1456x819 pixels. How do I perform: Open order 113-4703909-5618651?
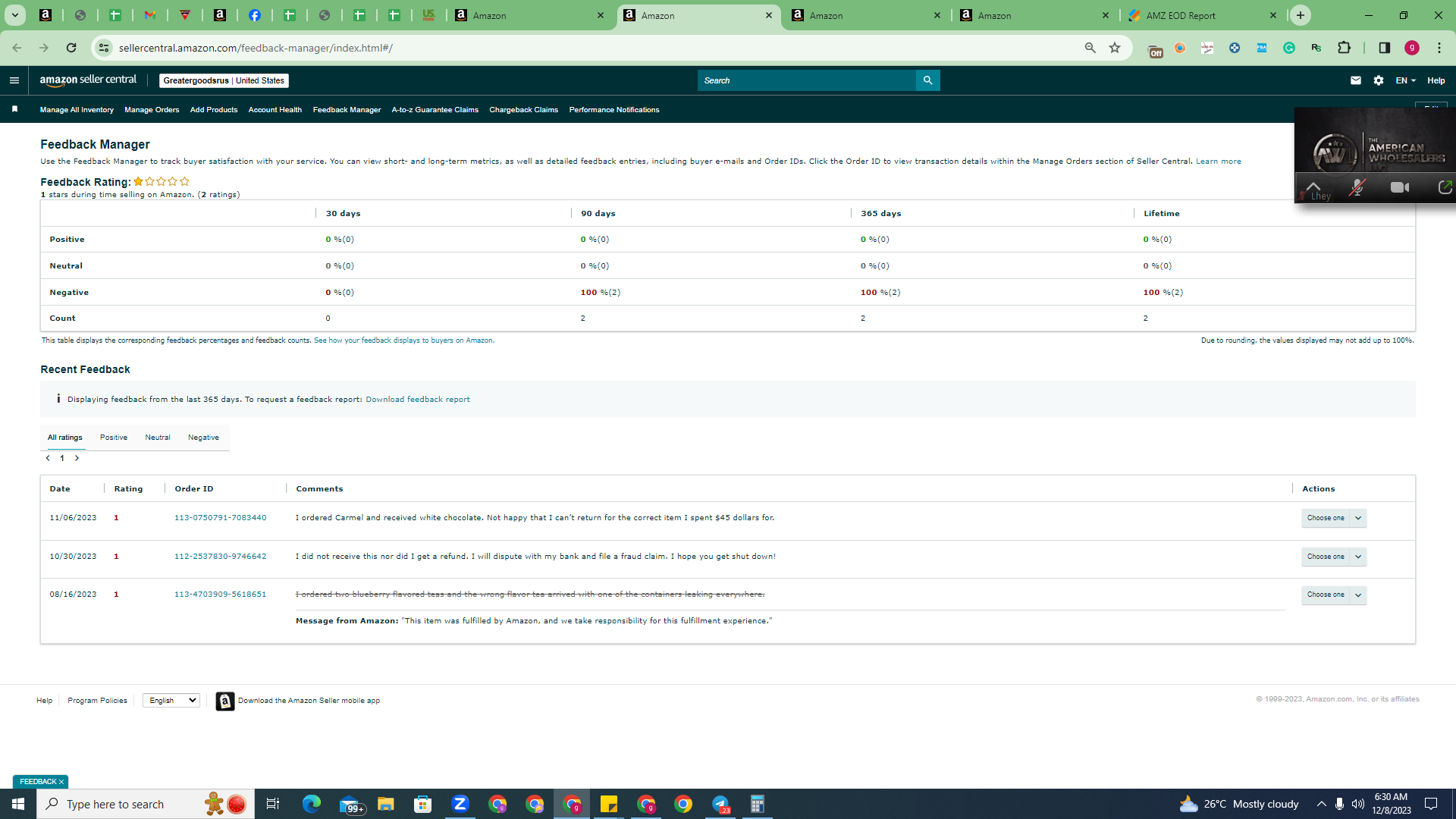pyautogui.click(x=221, y=595)
